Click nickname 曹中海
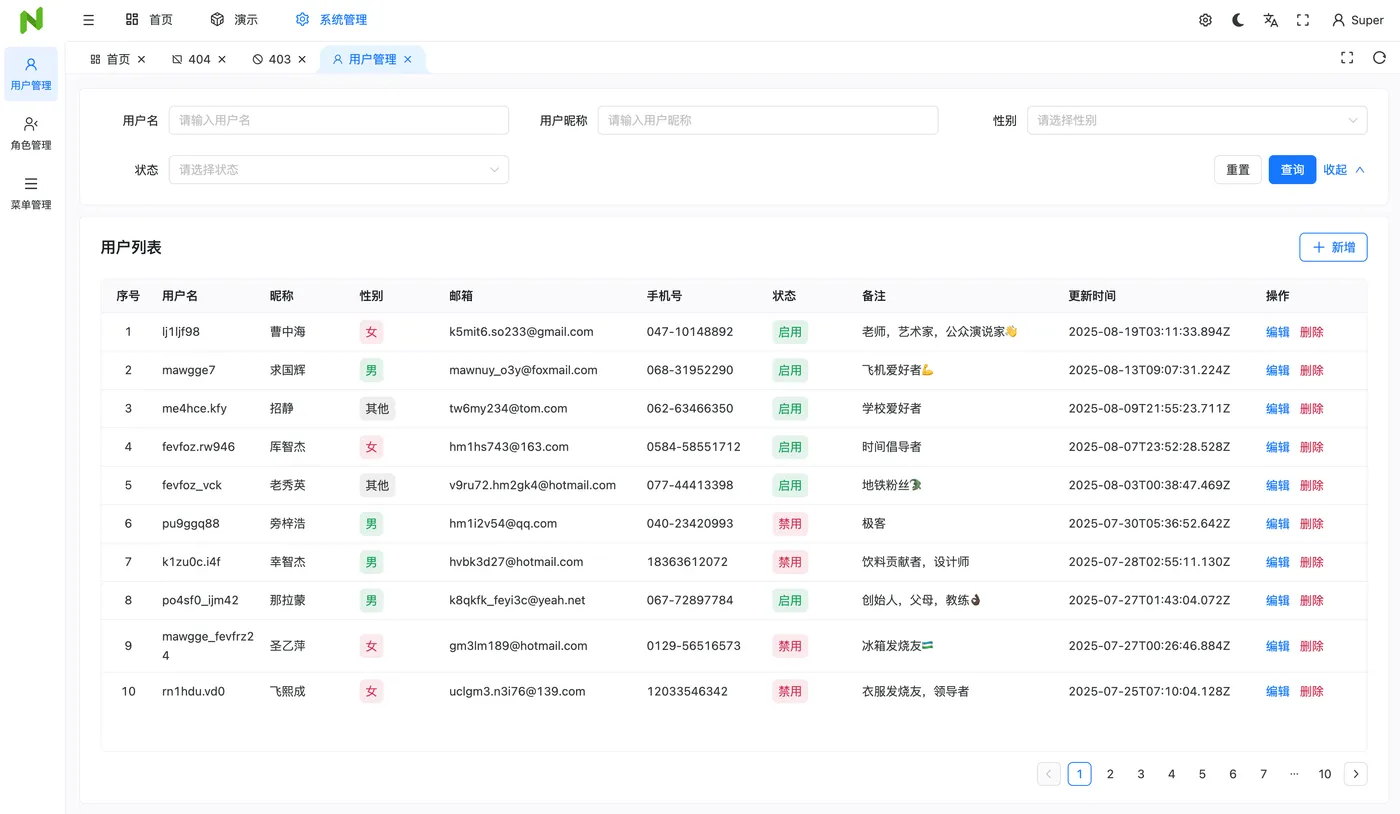Viewport: 1400px width, 814px height. [288, 332]
